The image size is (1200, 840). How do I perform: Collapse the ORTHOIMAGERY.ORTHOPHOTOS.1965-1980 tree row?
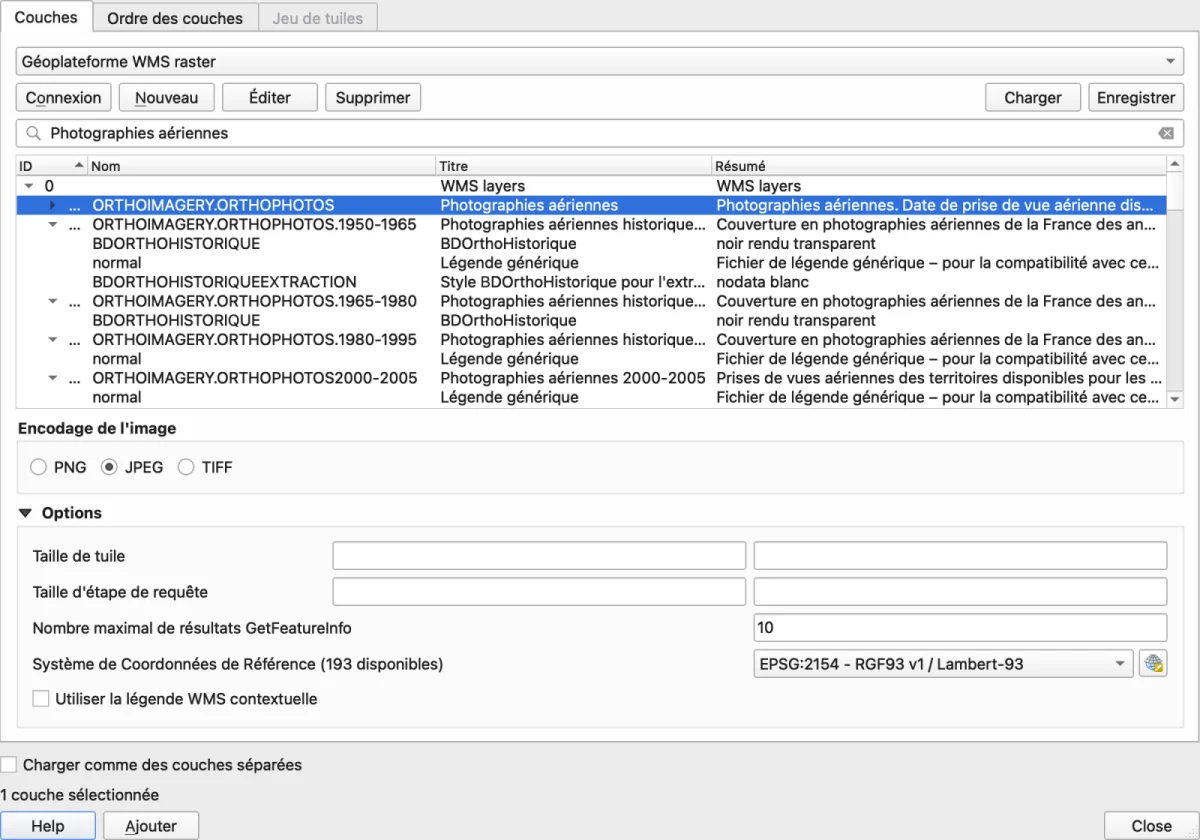tap(53, 301)
